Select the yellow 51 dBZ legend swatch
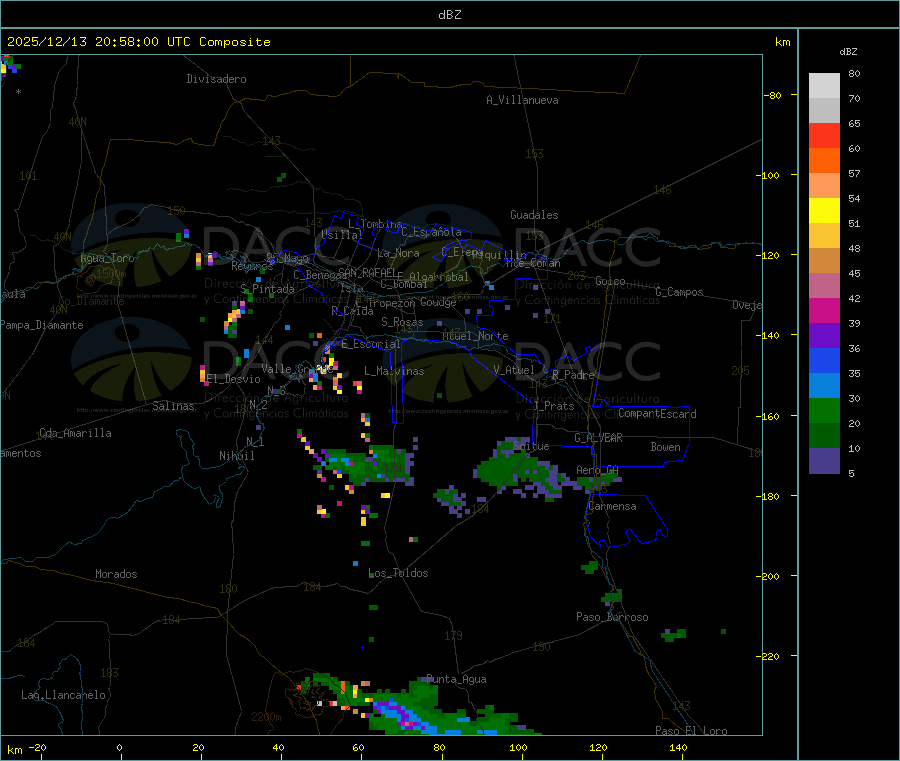This screenshot has height=761, width=900. (824, 211)
